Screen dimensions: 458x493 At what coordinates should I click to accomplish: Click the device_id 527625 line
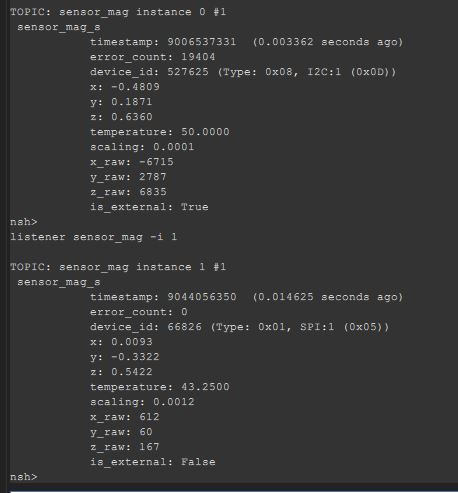click(x=243, y=72)
